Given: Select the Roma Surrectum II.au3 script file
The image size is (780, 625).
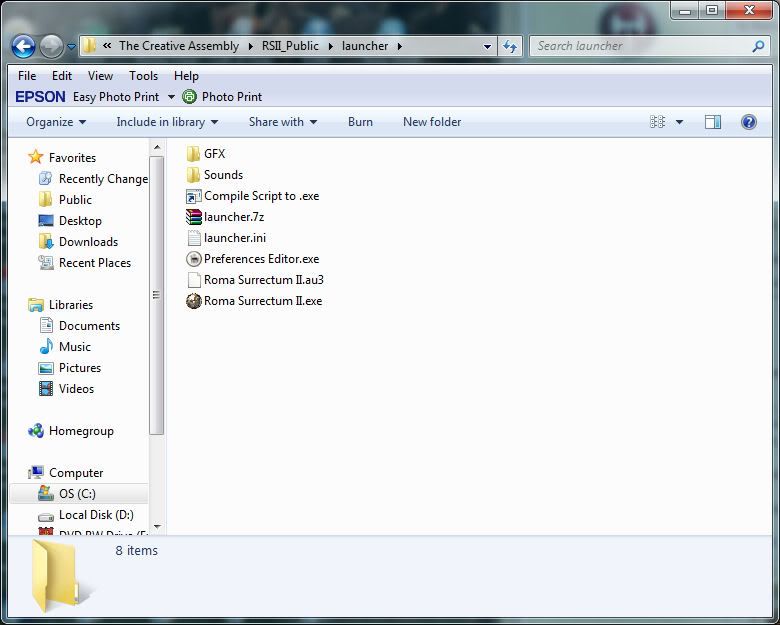Looking at the screenshot, I should tap(263, 280).
